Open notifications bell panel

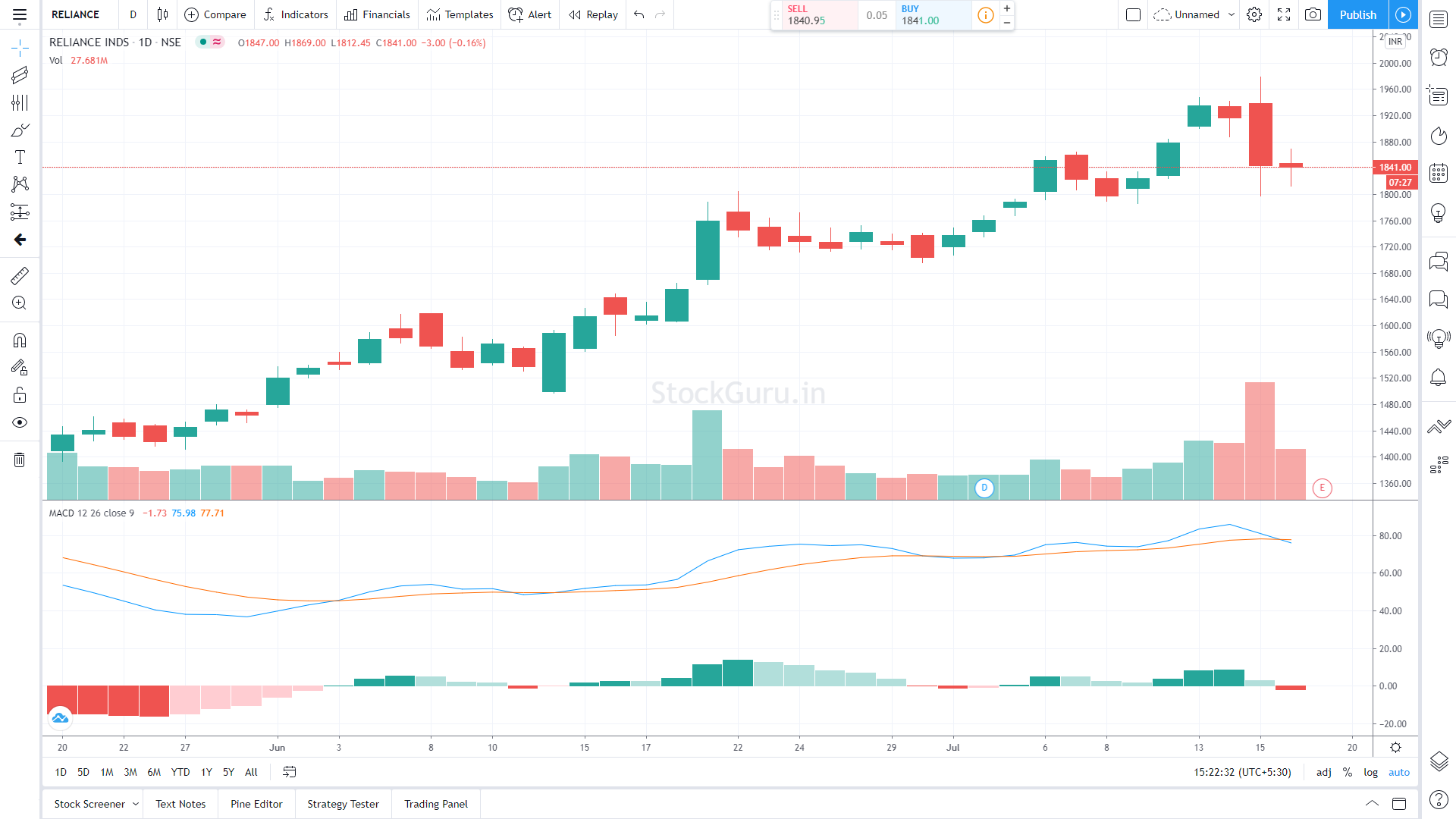click(x=1439, y=378)
